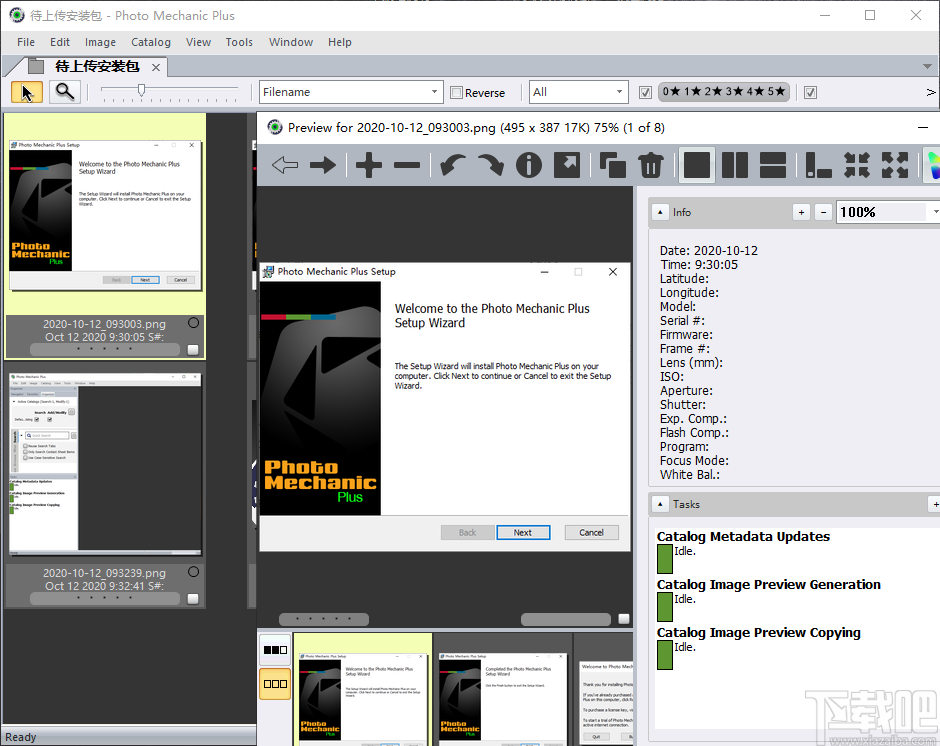Expand toolbar overflow chevron

click(931, 92)
